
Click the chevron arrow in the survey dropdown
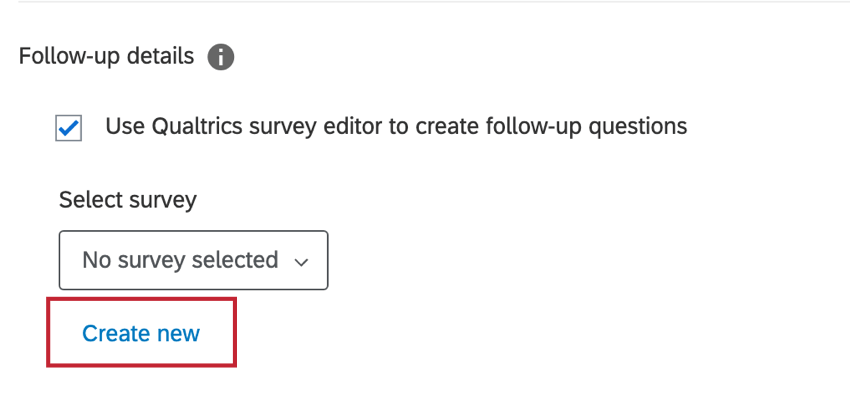tap(302, 262)
